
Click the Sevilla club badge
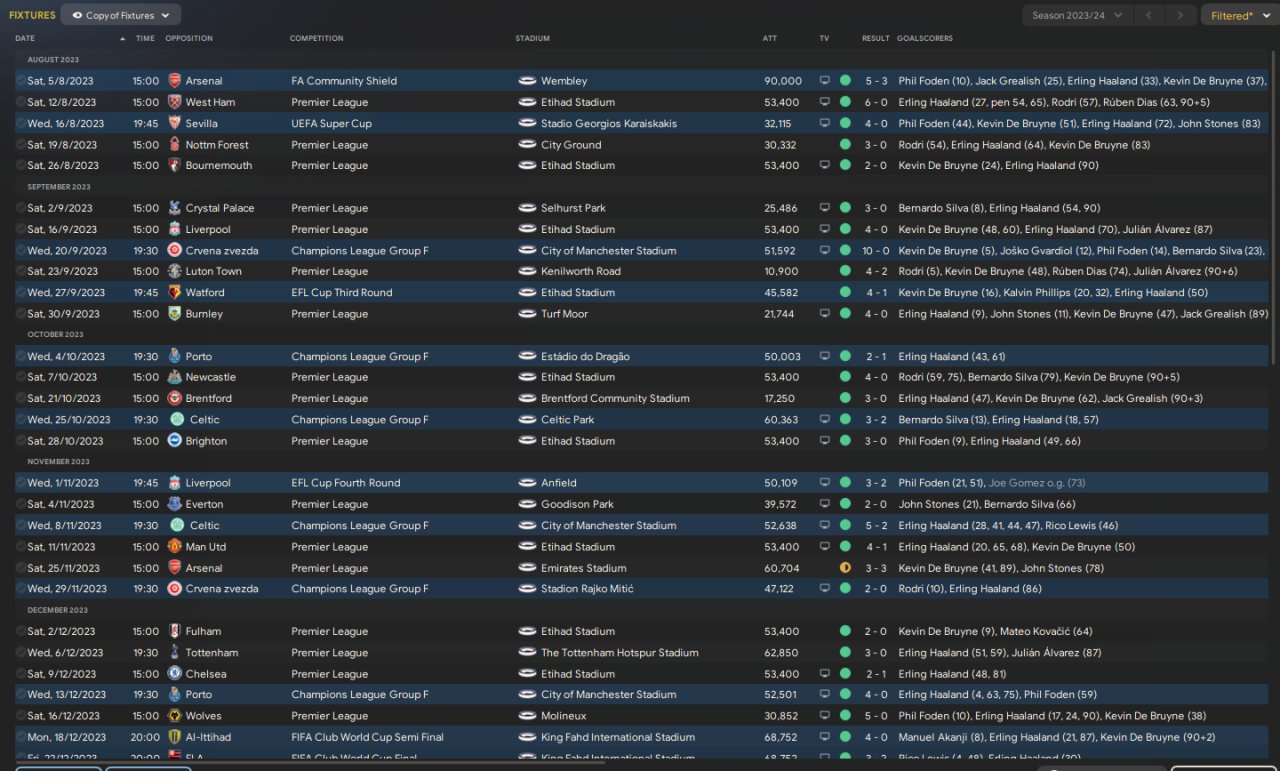click(175, 123)
